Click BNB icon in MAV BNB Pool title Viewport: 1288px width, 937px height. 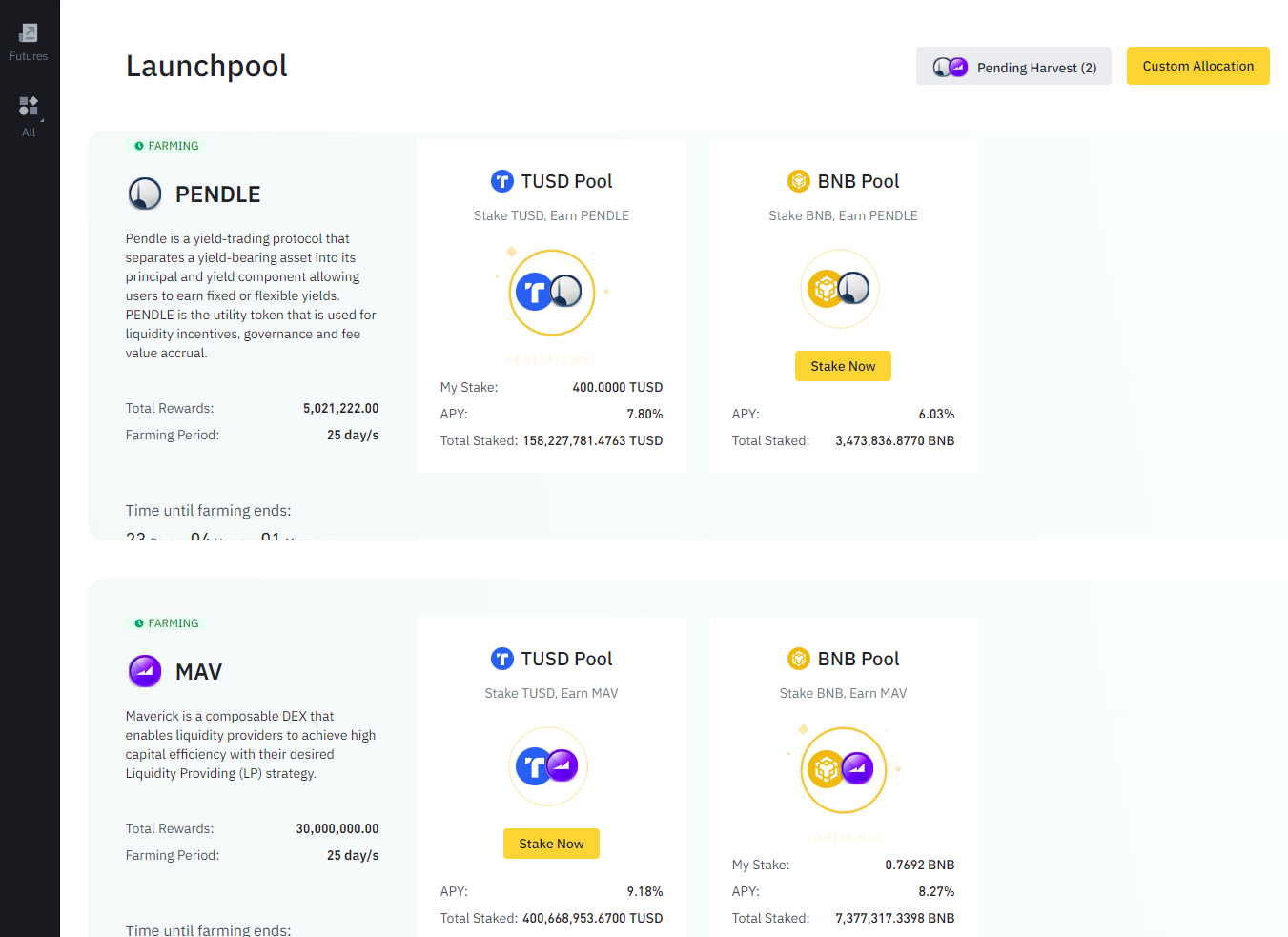coord(798,659)
